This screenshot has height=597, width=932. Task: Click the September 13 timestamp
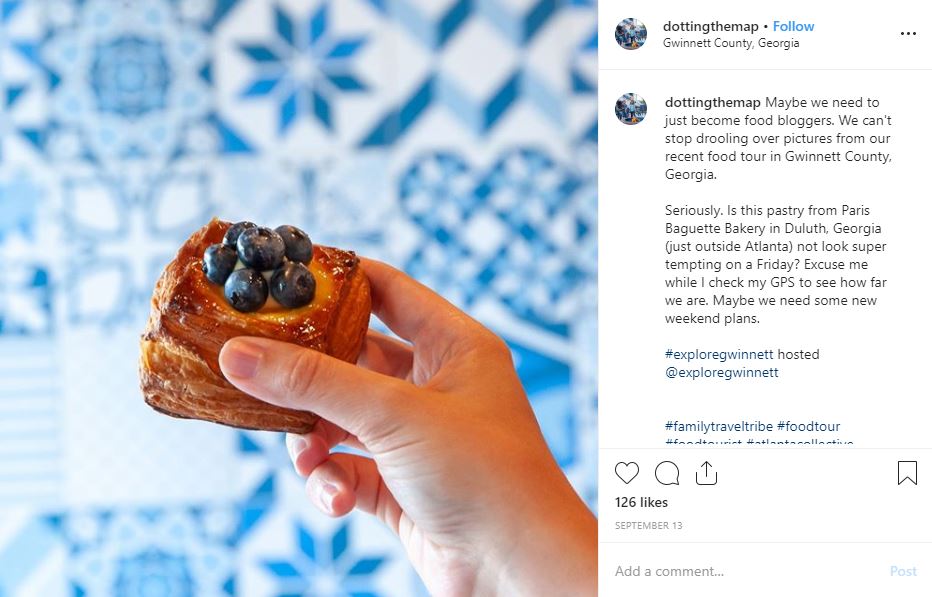(648, 526)
